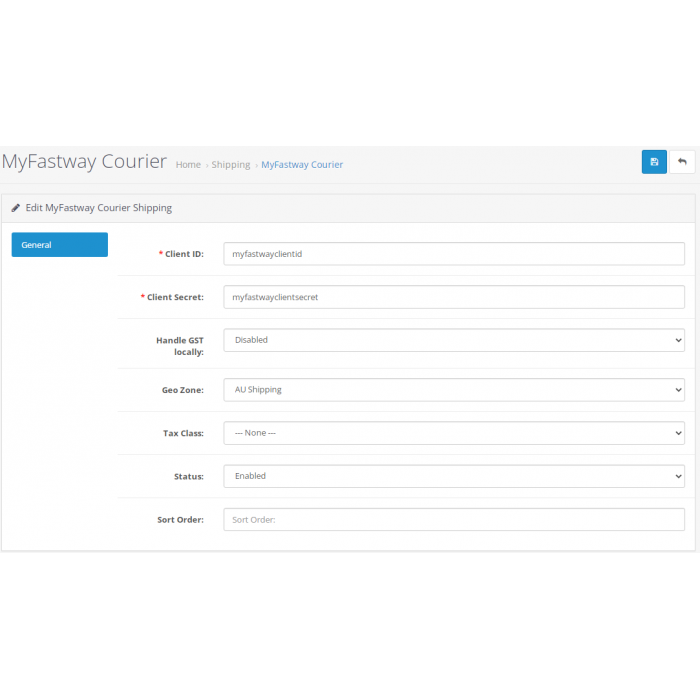700x700 pixels.
Task: Open the Tax Class dropdown
Action: [x=454, y=433]
